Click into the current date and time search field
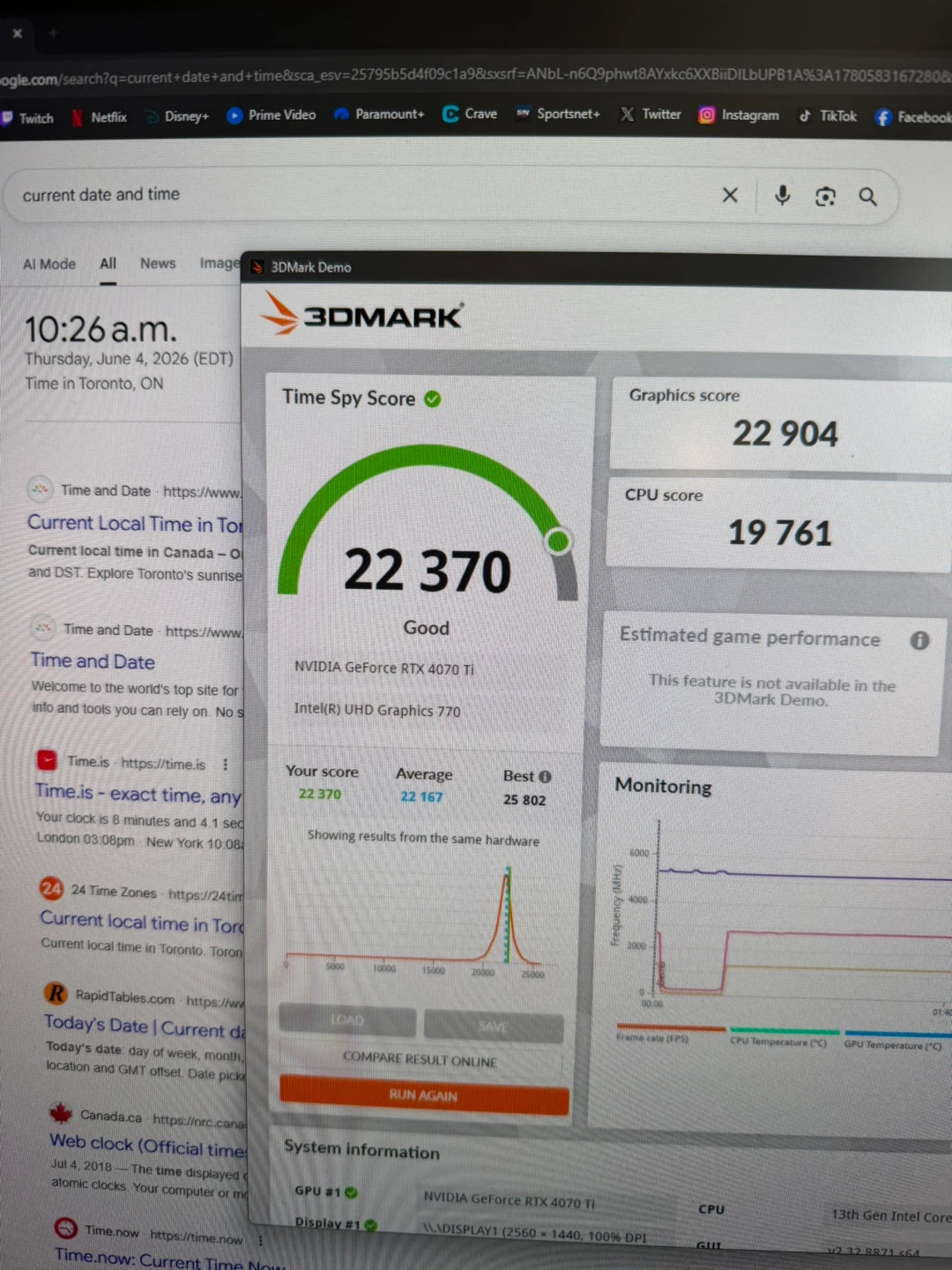This screenshot has width=952, height=1270. click(x=361, y=195)
